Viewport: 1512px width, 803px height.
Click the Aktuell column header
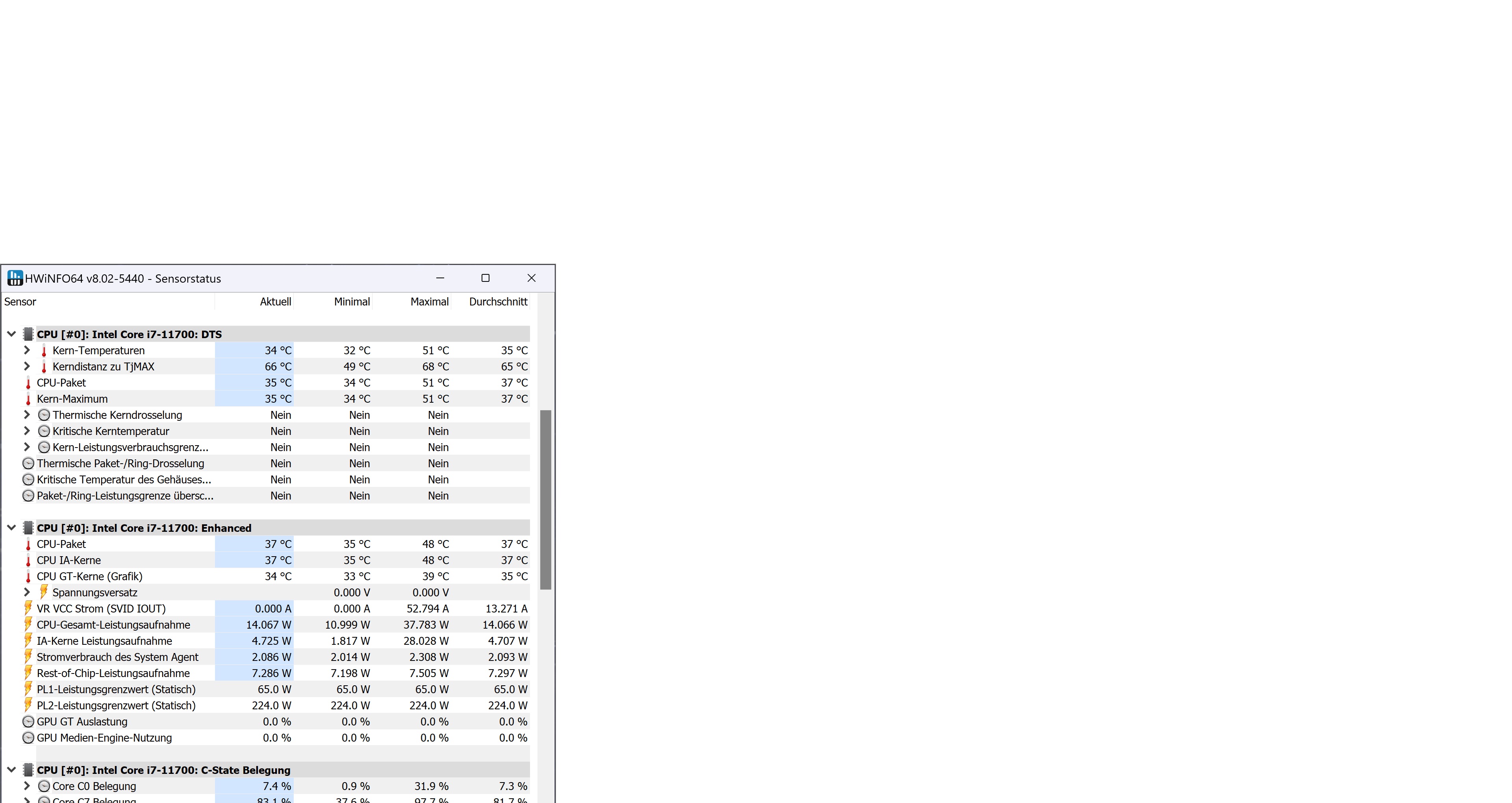tap(275, 302)
